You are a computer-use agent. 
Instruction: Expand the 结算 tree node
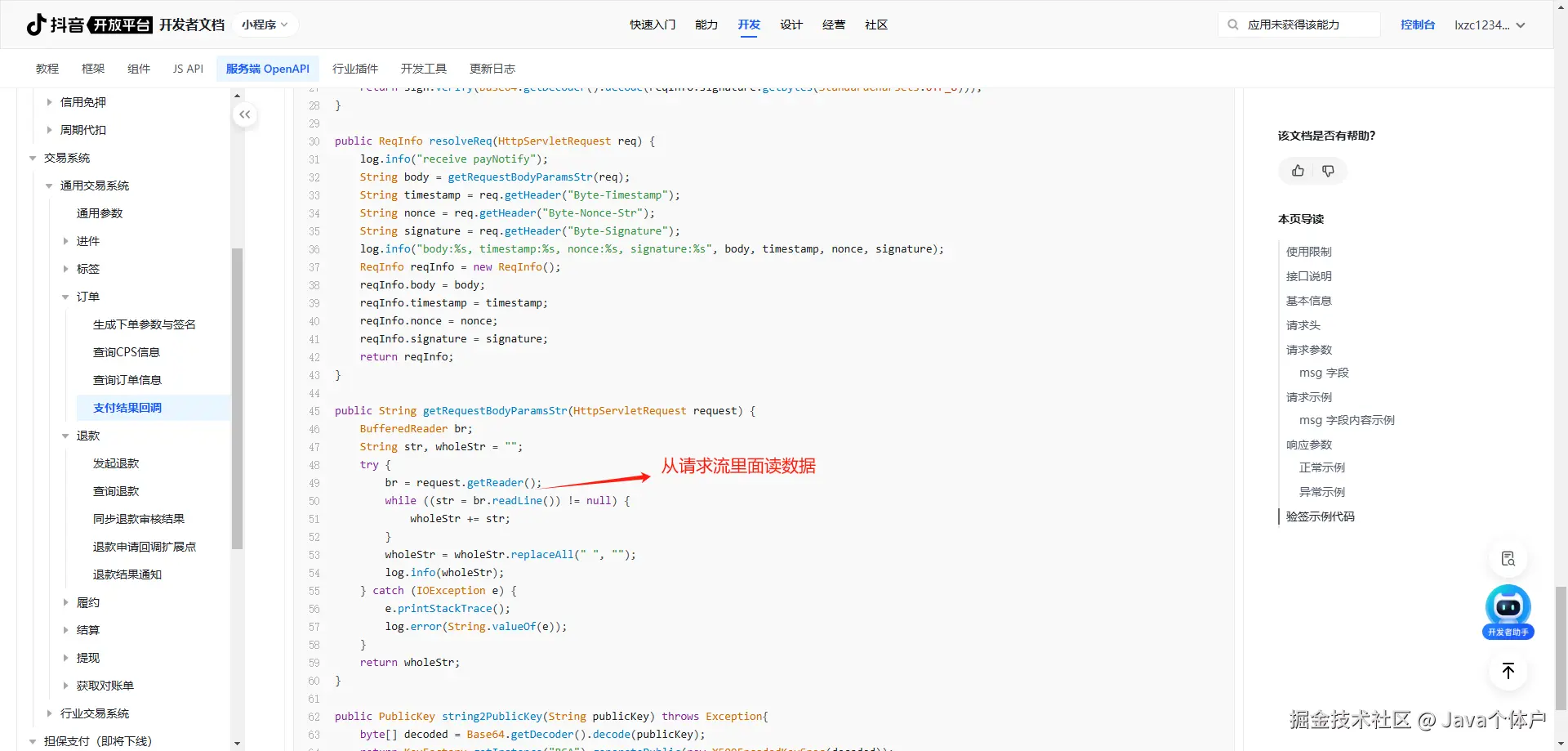click(65, 630)
